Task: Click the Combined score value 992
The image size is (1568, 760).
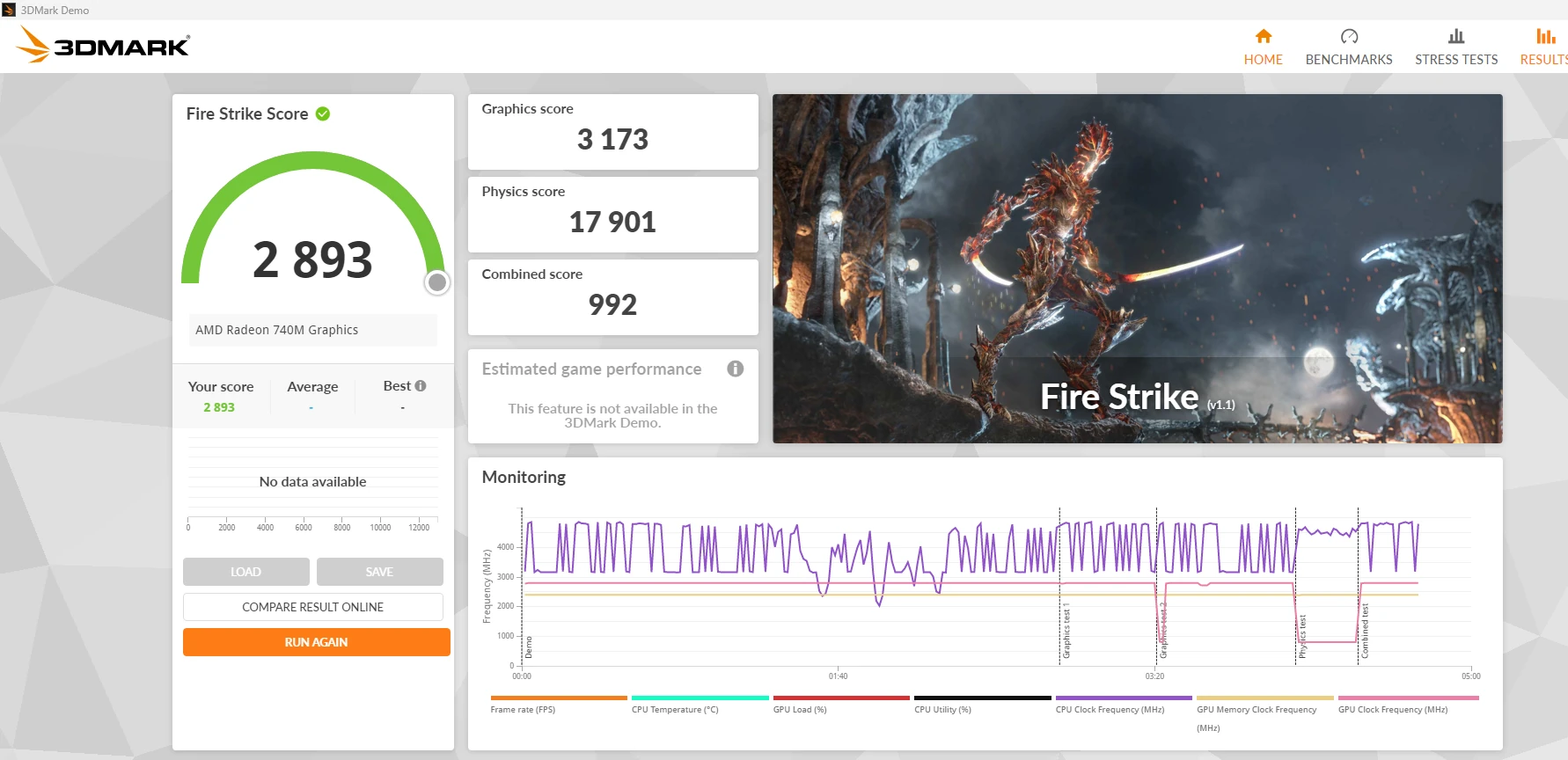Action: tap(612, 304)
